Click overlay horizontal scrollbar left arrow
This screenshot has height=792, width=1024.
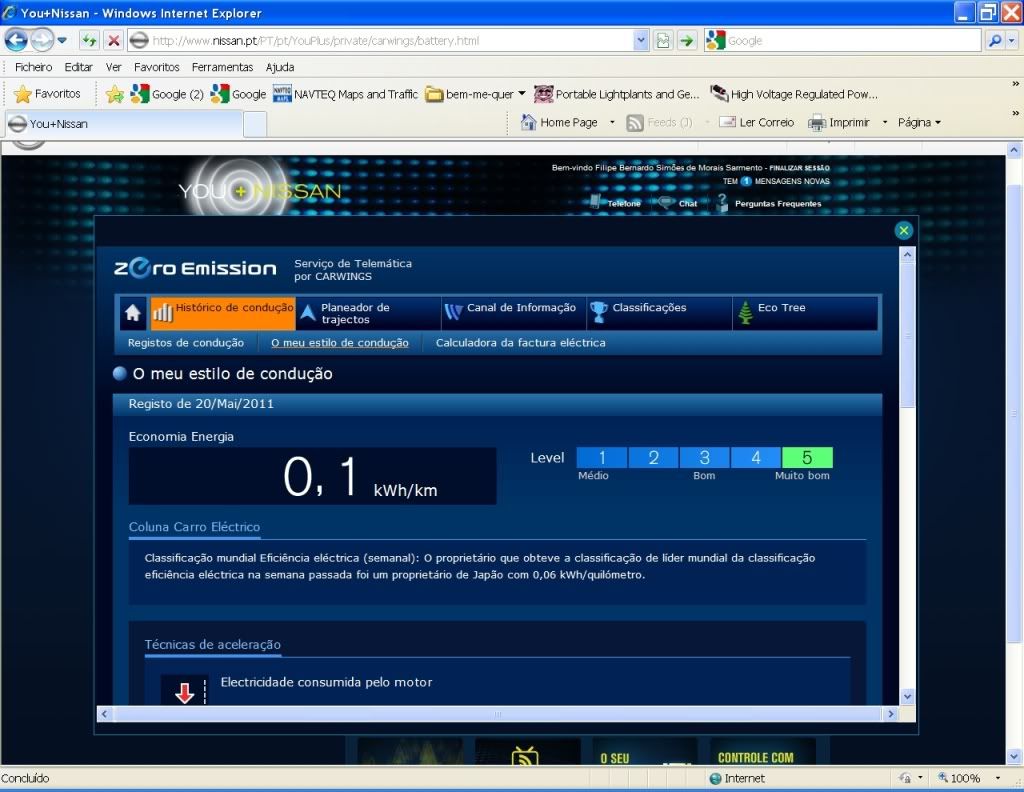pyautogui.click(x=104, y=714)
